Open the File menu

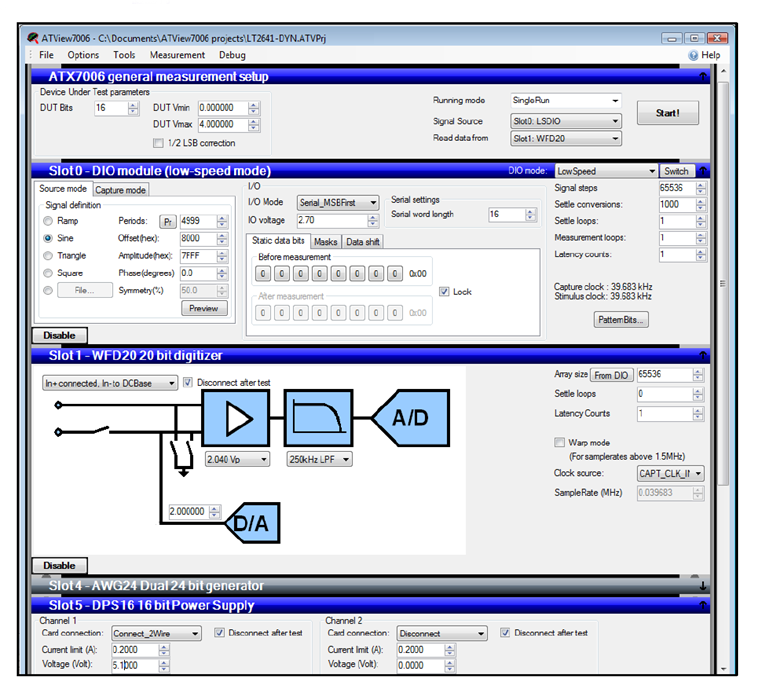click(x=46, y=55)
